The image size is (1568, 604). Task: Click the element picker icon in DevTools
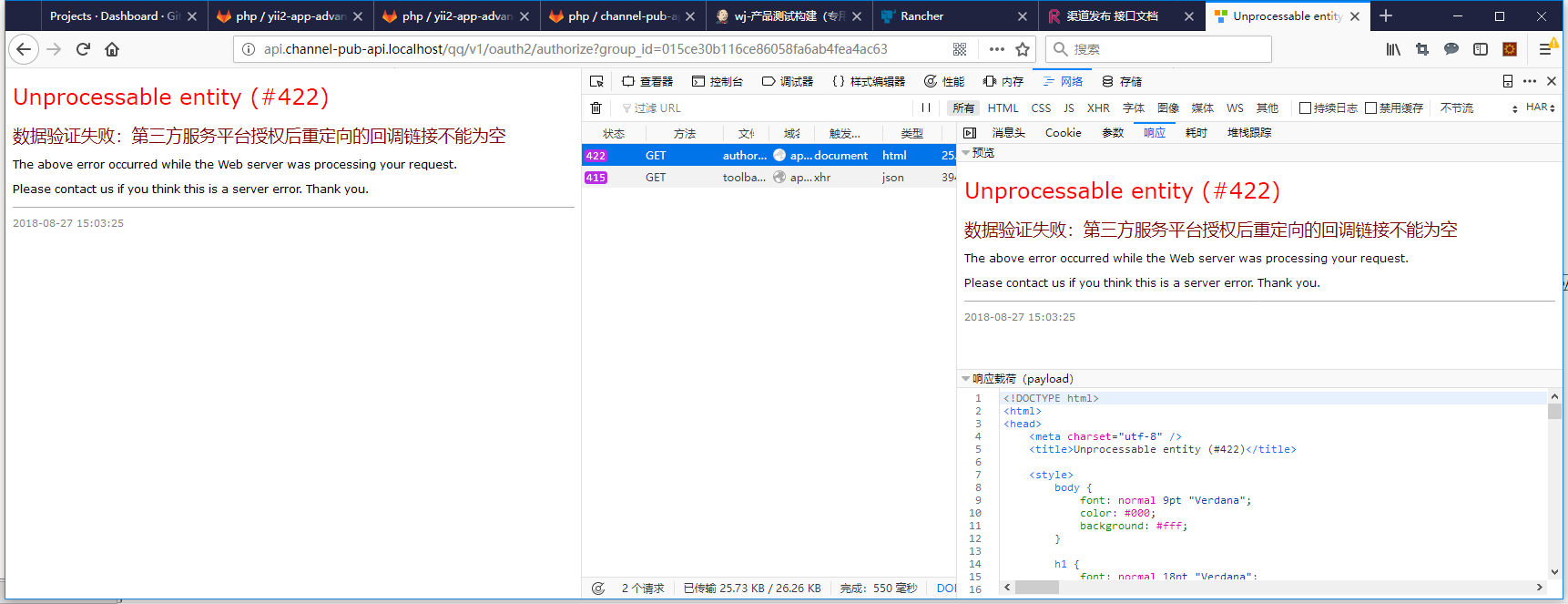pyautogui.click(x=596, y=81)
